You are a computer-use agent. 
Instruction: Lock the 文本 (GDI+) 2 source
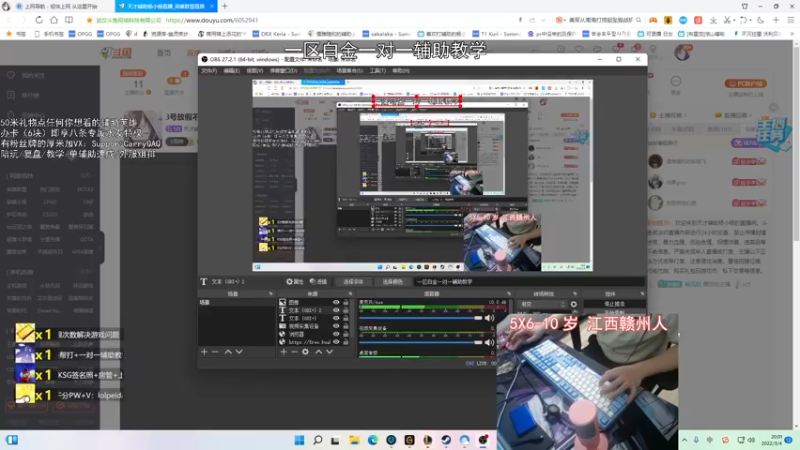346,310
